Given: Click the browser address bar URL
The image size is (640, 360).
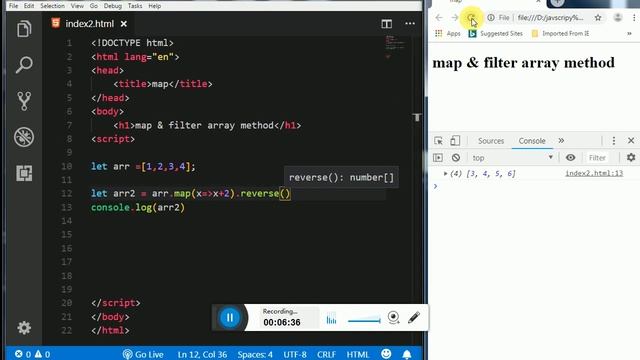Looking at the screenshot, I should pos(550,18).
